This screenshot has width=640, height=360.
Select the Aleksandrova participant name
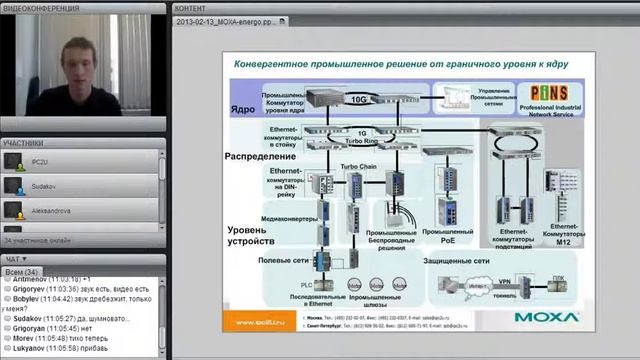point(51,211)
